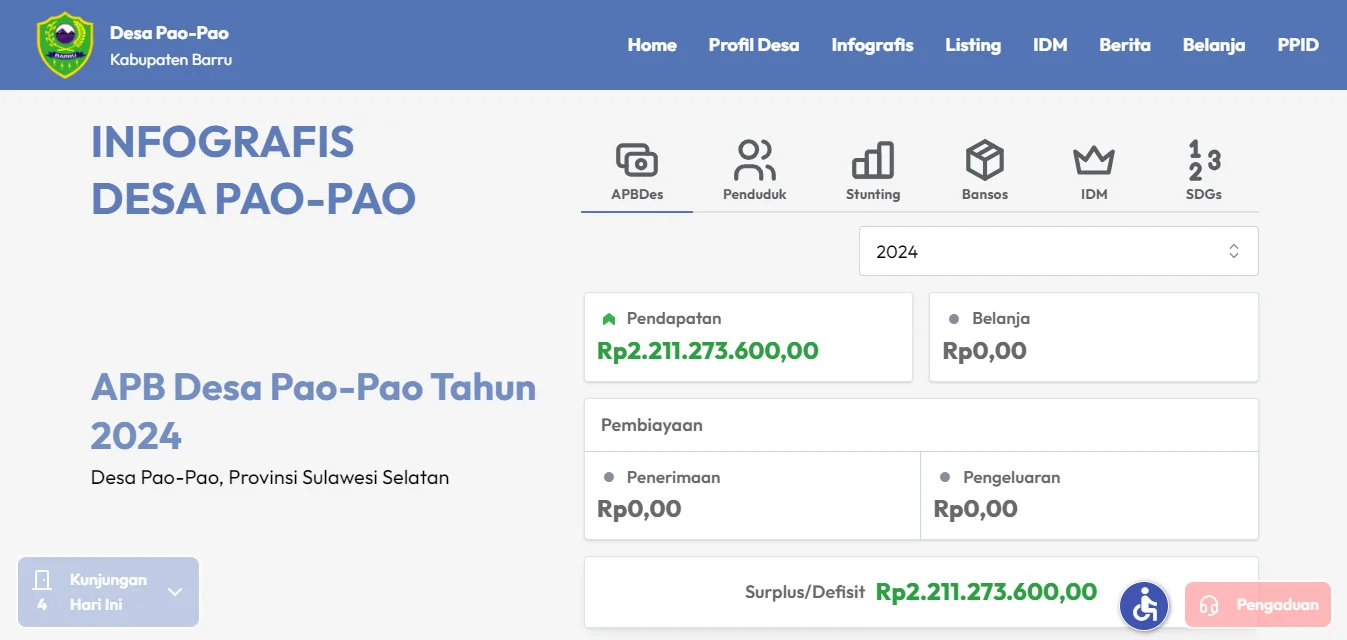Open IDM in the top navigation
Viewport: 1347px width, 640px height.
coord(1050,45)
